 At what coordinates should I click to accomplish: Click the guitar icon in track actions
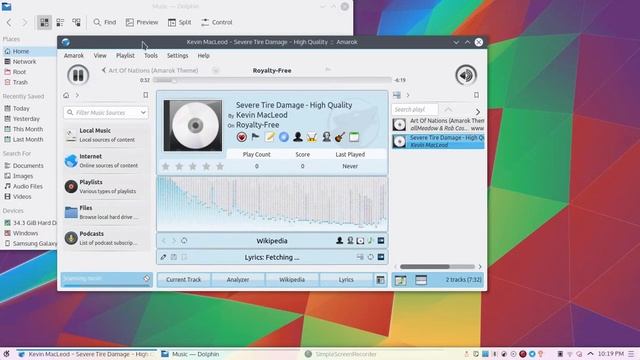[340, 137]
